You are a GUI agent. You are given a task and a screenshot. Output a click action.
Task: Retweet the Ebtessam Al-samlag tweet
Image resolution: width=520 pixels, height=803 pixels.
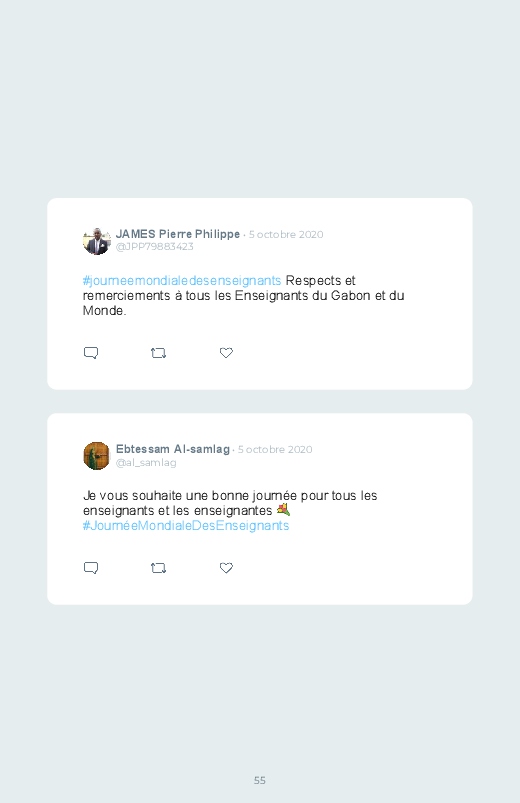point(159,568)
